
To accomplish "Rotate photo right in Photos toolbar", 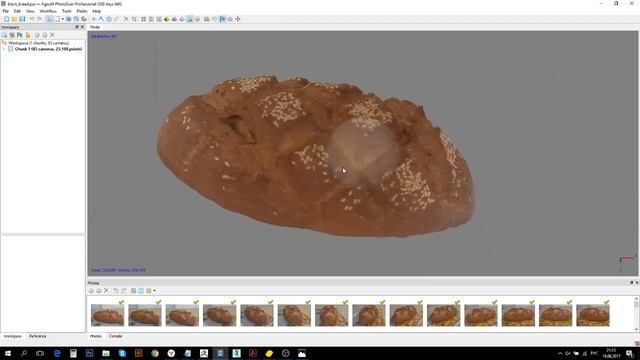I will tap(124, 291).
